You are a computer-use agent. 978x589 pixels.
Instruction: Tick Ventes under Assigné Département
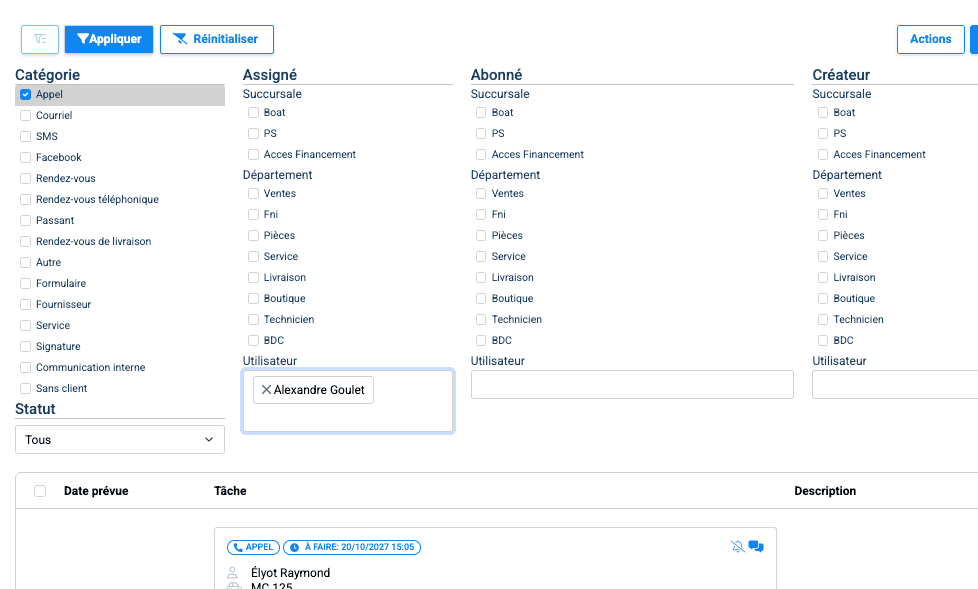(253, 194)
